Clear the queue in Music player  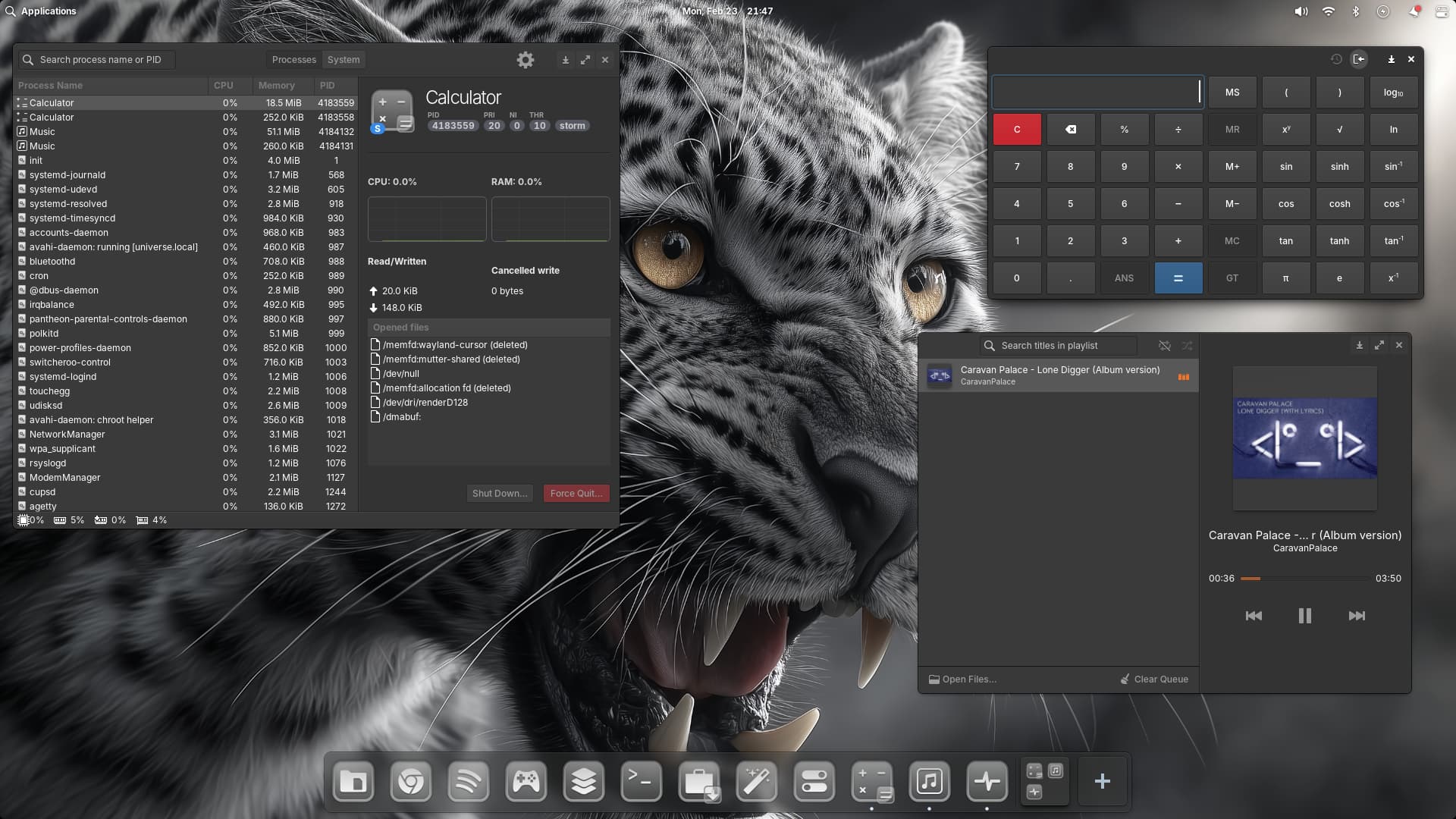[x=1154, y=679]
